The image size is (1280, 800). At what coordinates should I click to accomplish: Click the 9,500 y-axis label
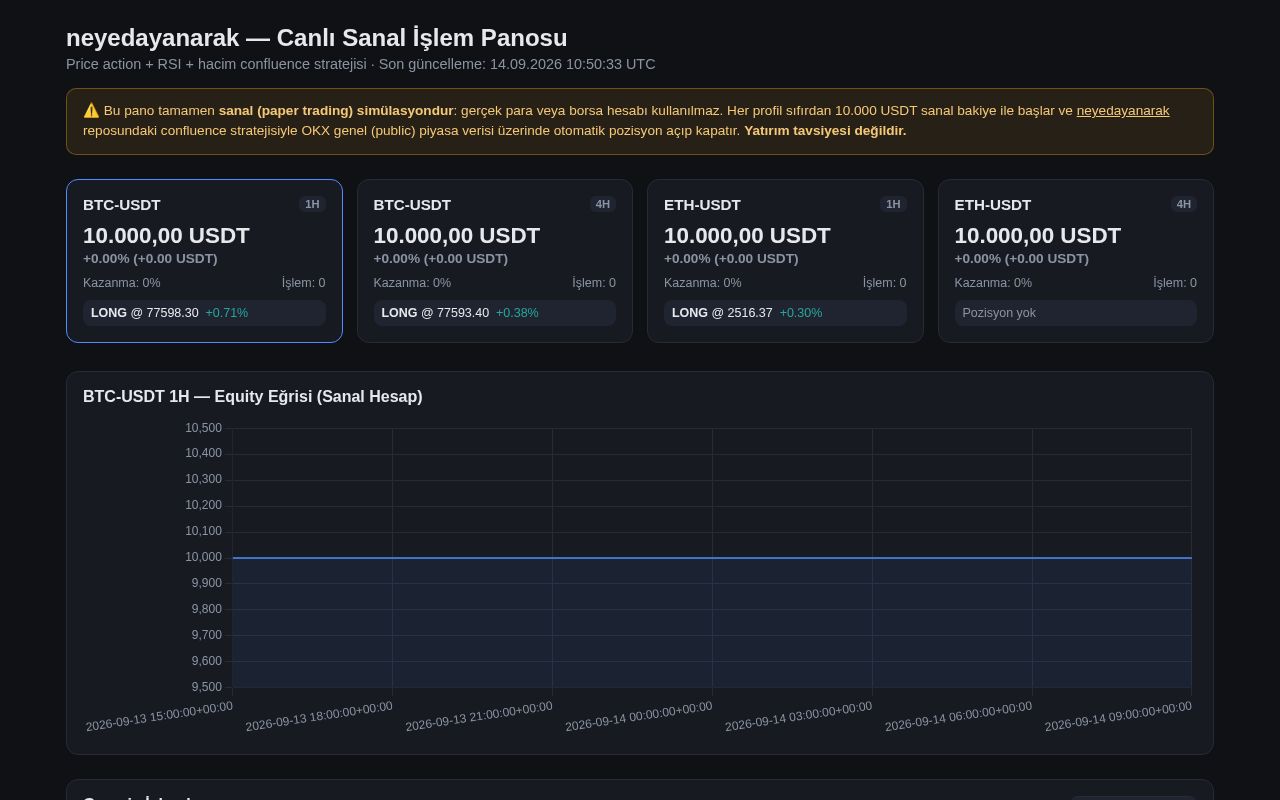(207, 687)
